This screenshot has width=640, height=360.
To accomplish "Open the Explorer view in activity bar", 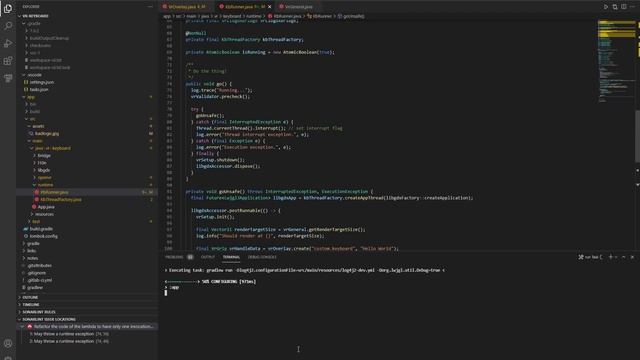I will pyautogui.click(x=8, y=9).
